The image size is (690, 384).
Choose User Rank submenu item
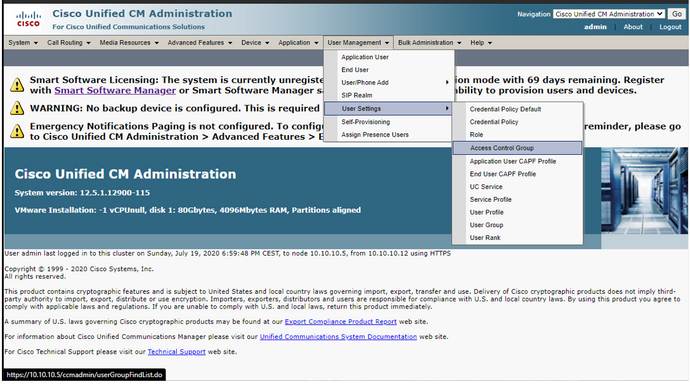(x=518, y=238)
